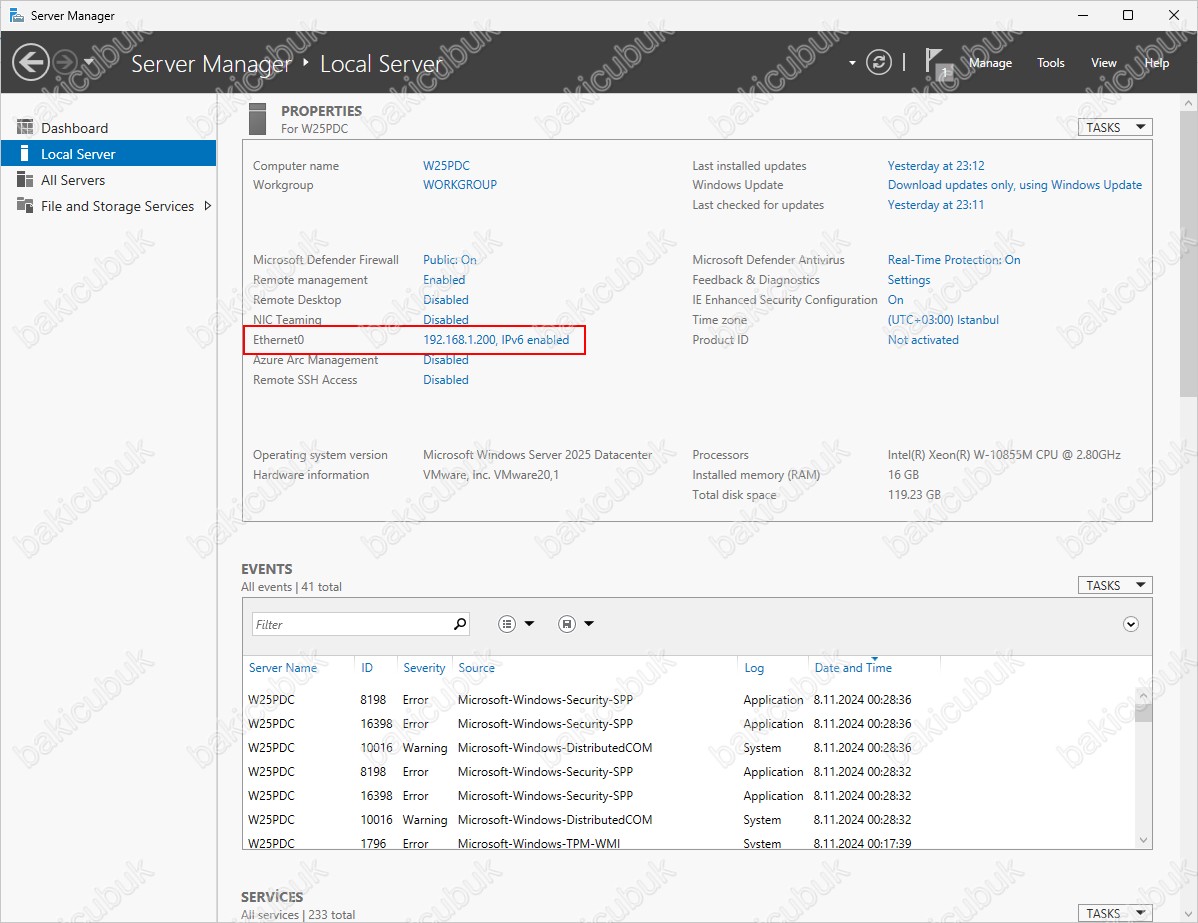Viewport: 1198px width, 923px height.
Task: Click NIC Teaming Disabled link
Action: [x=446, y=319]
